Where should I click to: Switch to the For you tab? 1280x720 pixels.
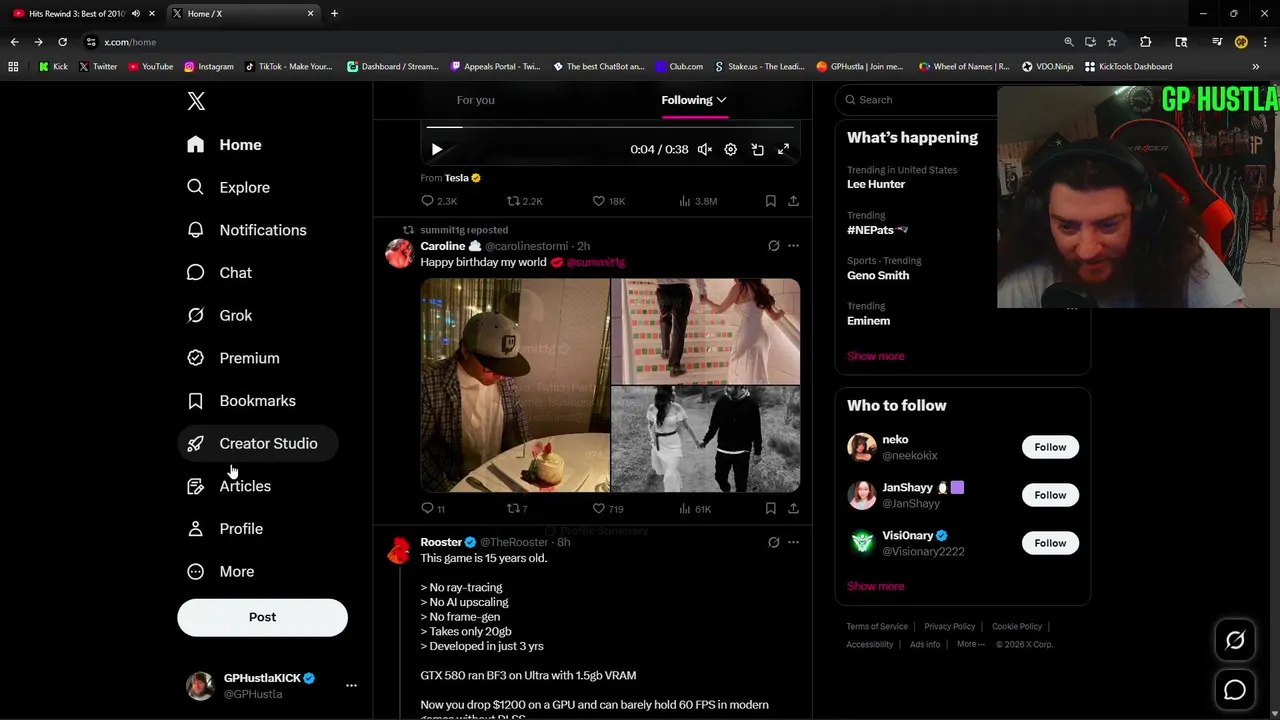pyautogui.click(x=476, y=100)
